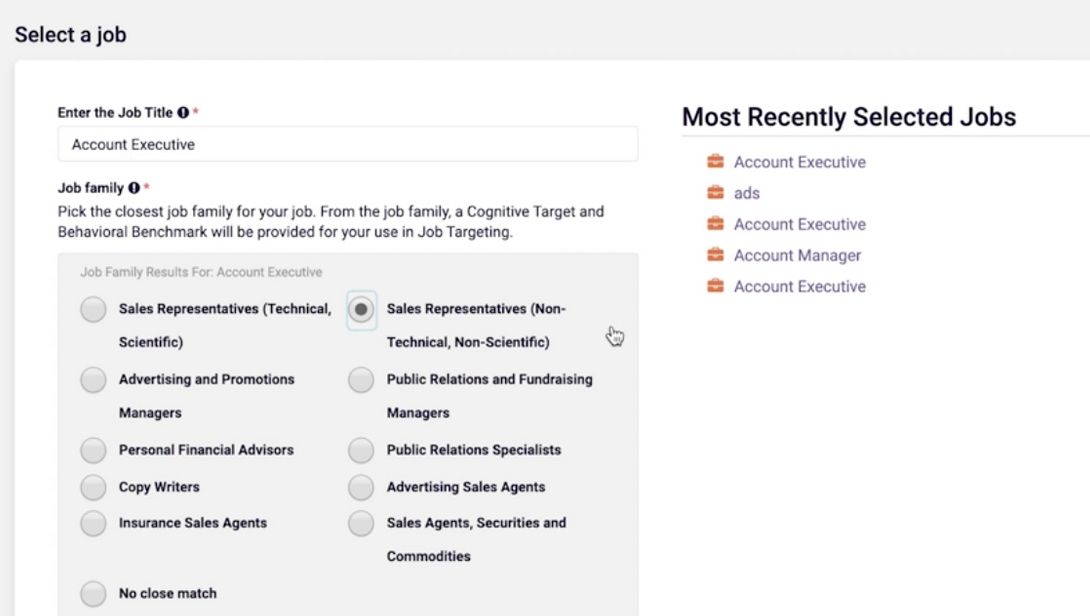Select Sales Representatives (Non-Technical, Non-Scientific) option
This screenshot has height=616, width=1090.
(x=361, y=310)
